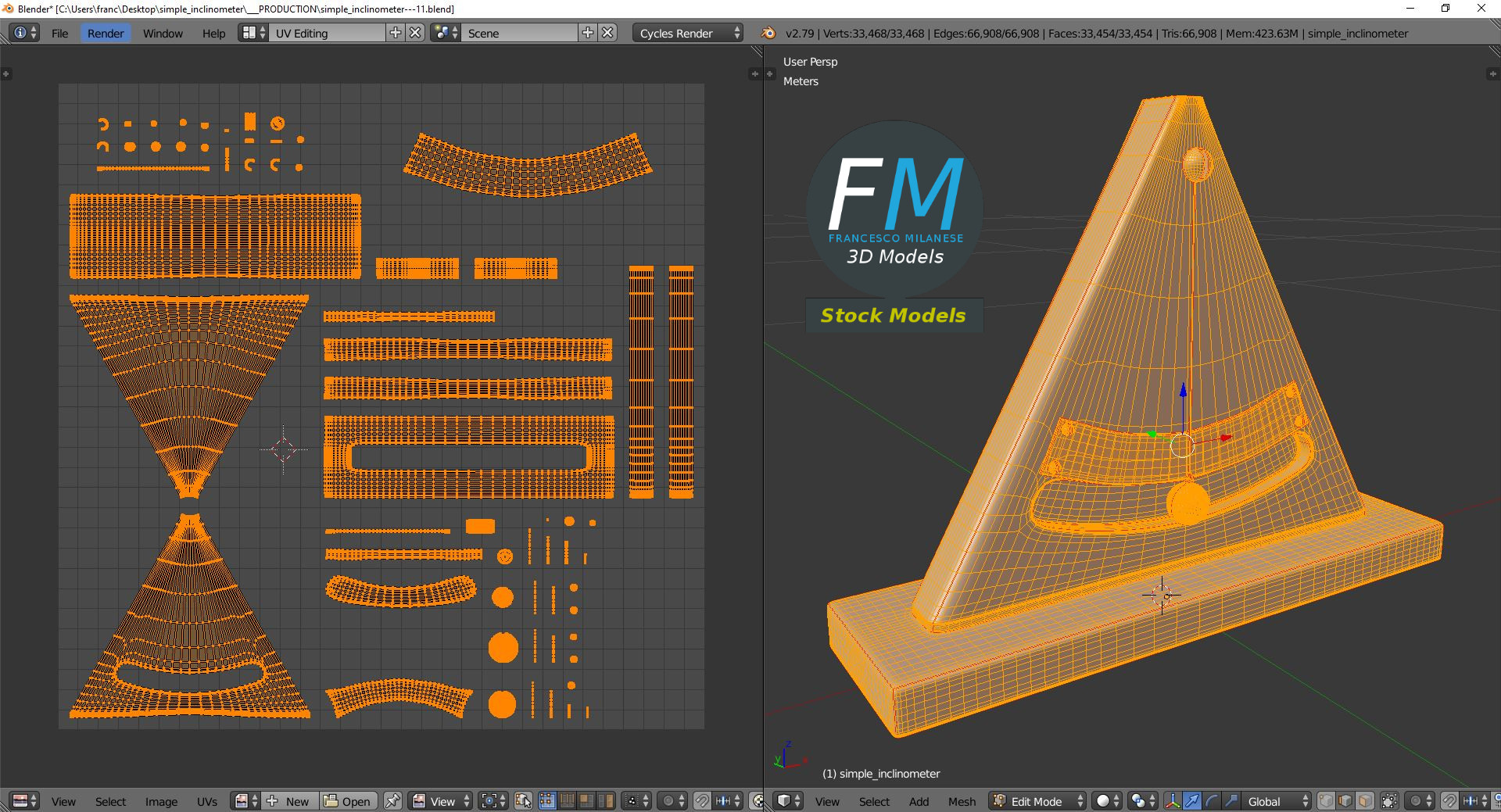Open the Edit Mode selector dropdown
Image resolution: width=1501 pixels, height=812 pixels.
[1038, 801]
